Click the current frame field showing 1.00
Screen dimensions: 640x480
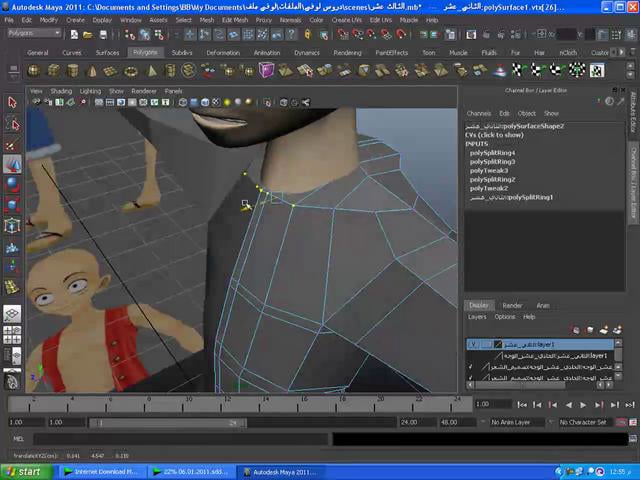493,404
